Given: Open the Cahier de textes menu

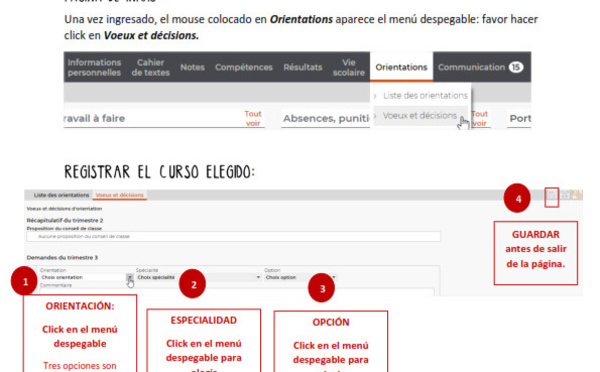Looking at the screenshot, I should (150, 67).
